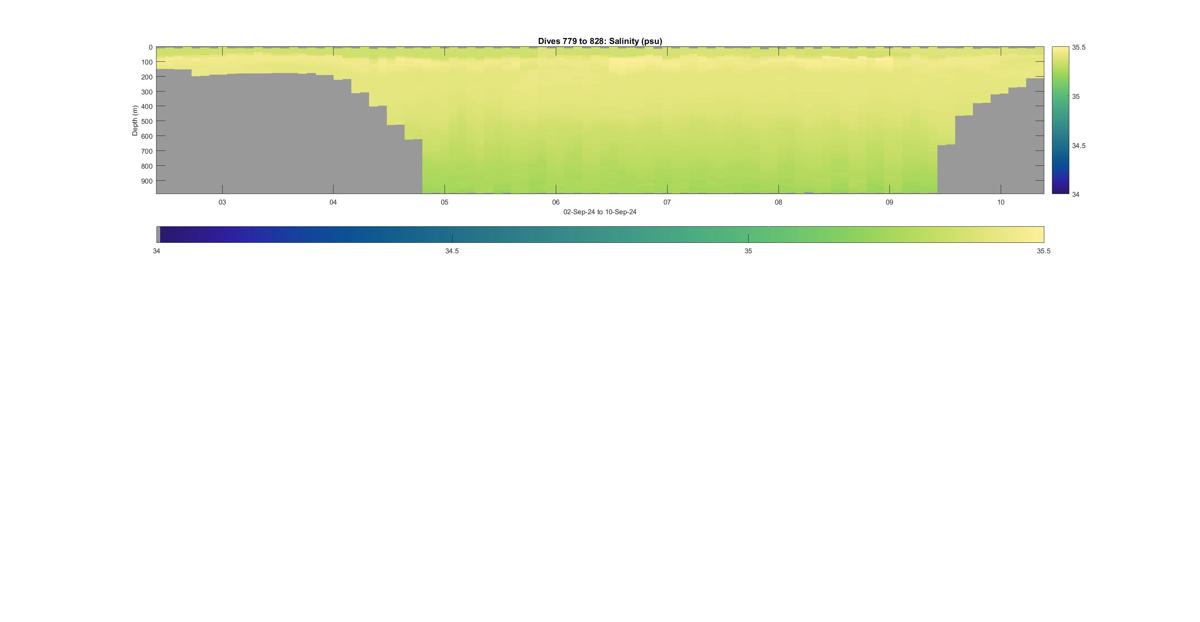
Task: Click the '35.5' label under the horizontal colorbar
Action: pyautogui.click(x=1044, y=251)
